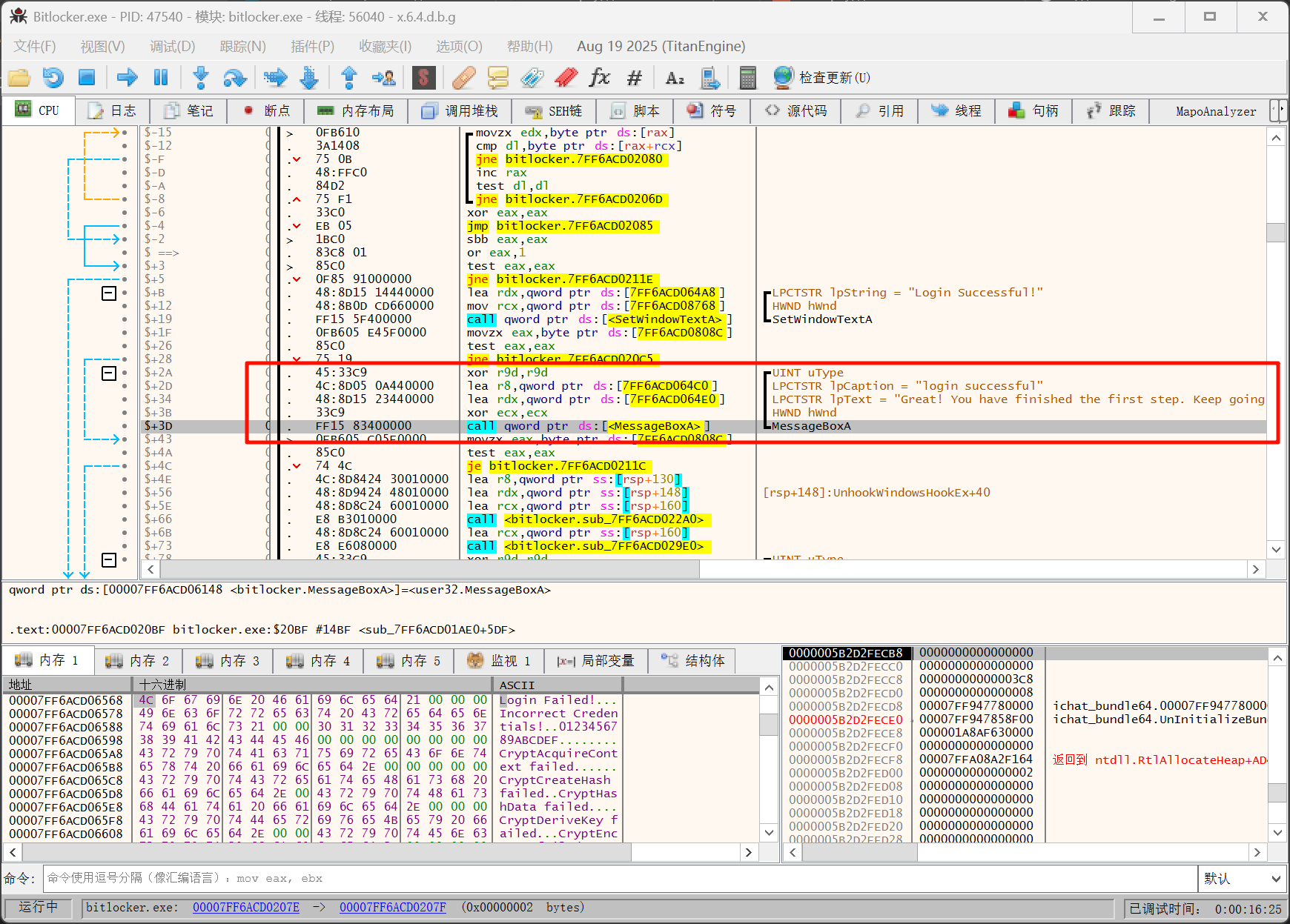Click the disassembly horizontal scrollbar

[430, 569]
